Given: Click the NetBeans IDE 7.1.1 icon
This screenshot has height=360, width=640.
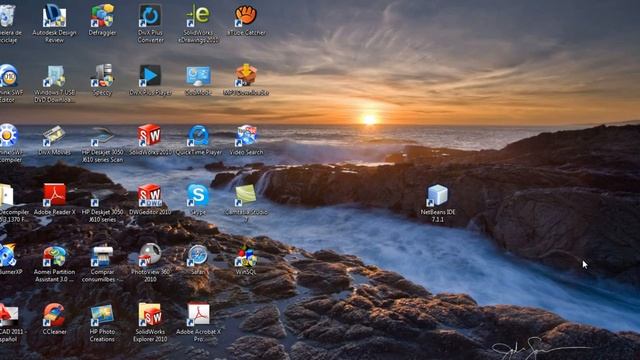Looking at the screenshot, I should pyautogui.click(x=438, y=196).
